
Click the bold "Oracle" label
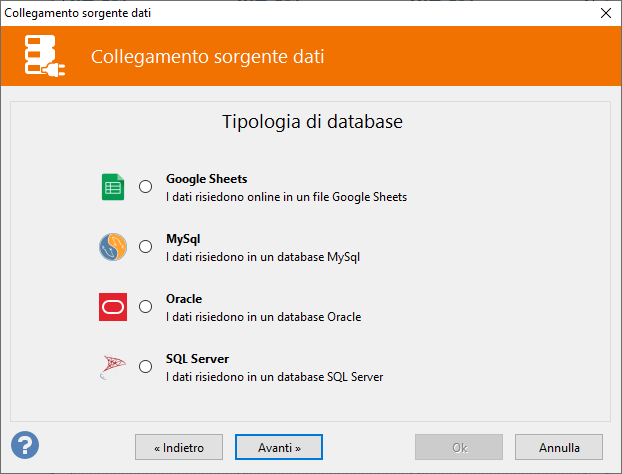[x=184, y=299]
